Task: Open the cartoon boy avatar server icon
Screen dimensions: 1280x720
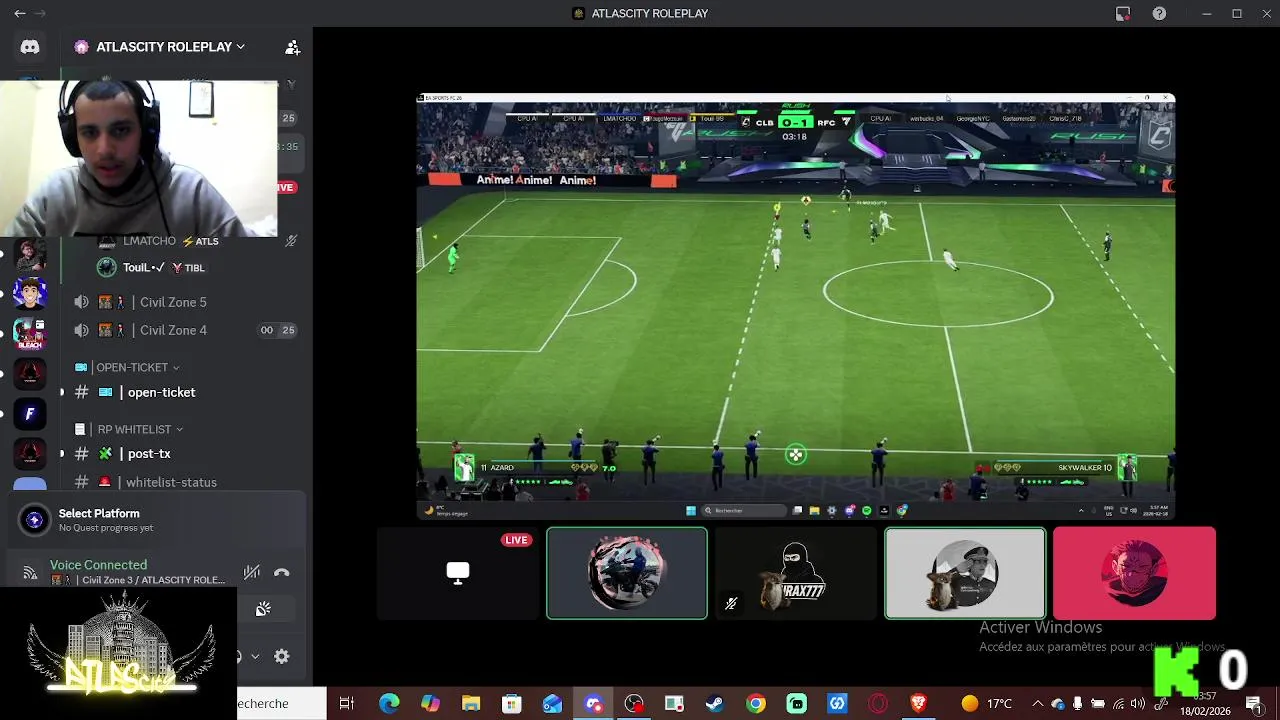Action: (29, 293)
